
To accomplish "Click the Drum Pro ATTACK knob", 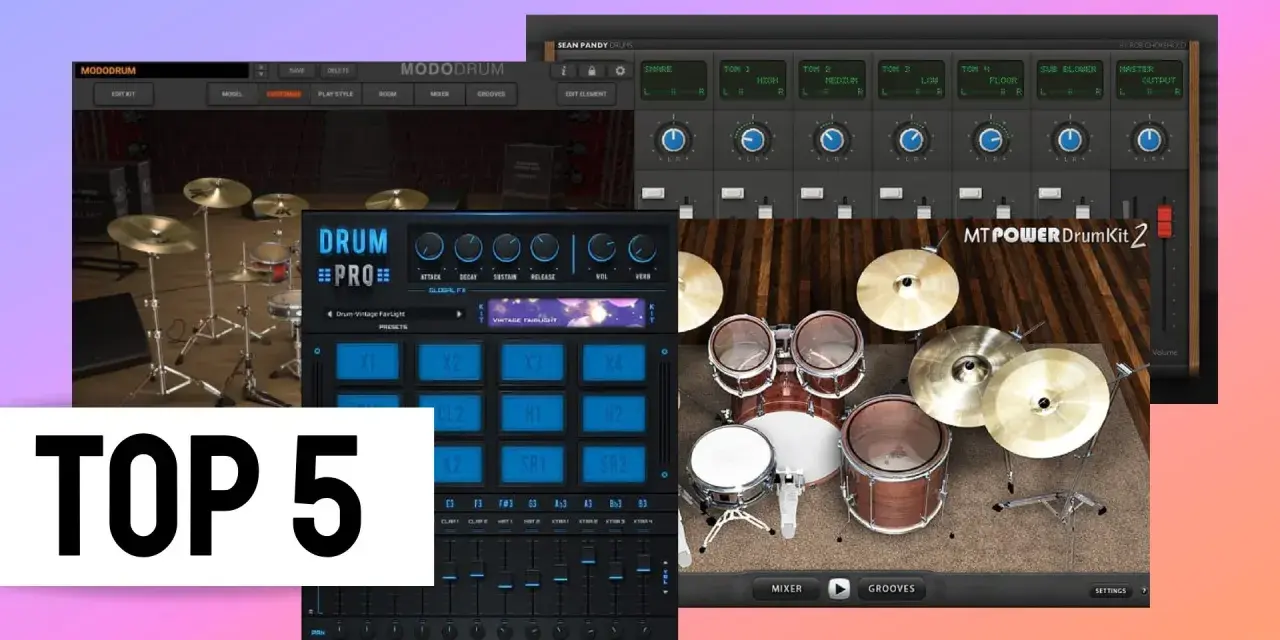I will click(x=430, y=247).
